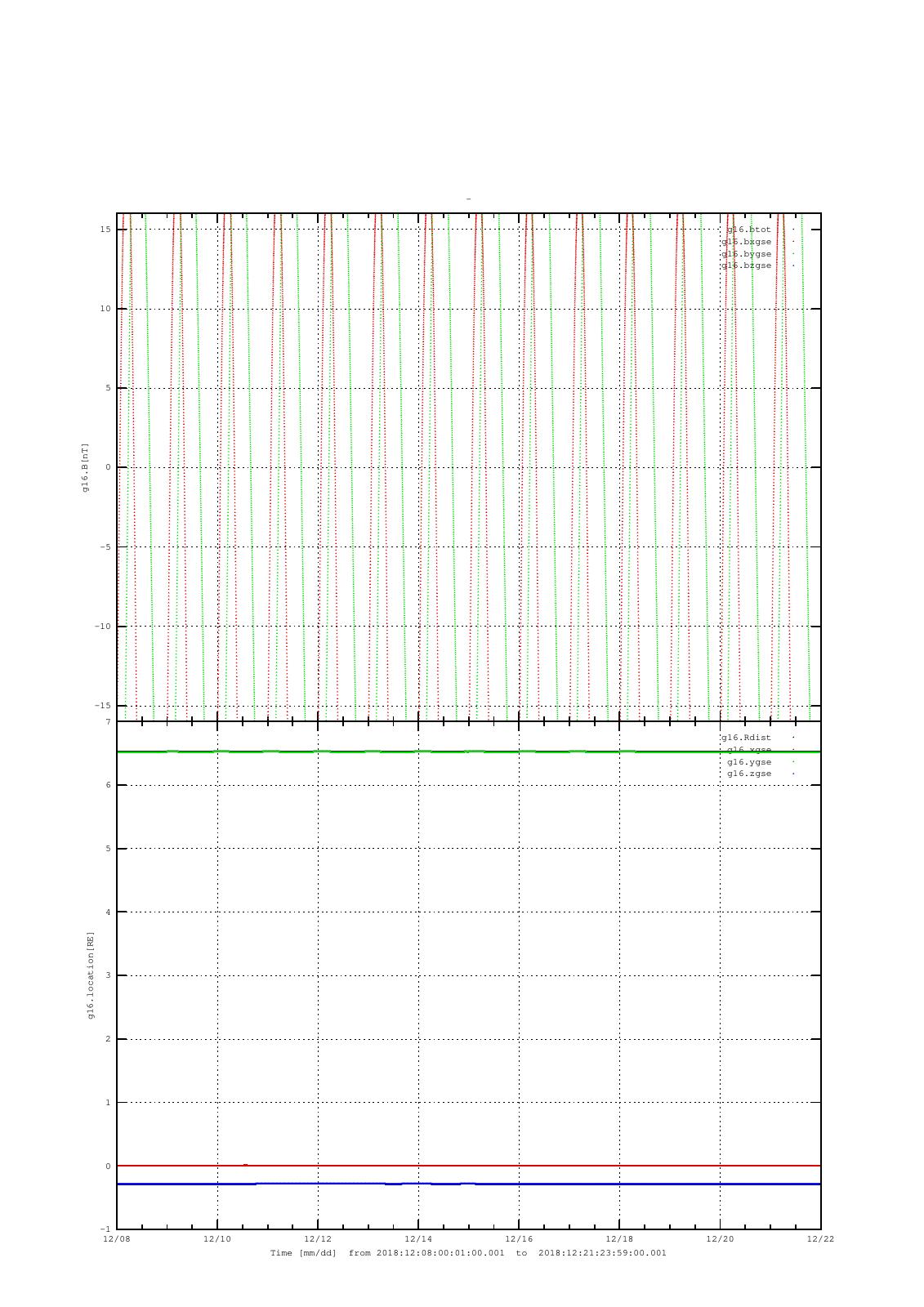
Task: Click the 12/22 date tick label
Action: click(x=819, y=1239)
